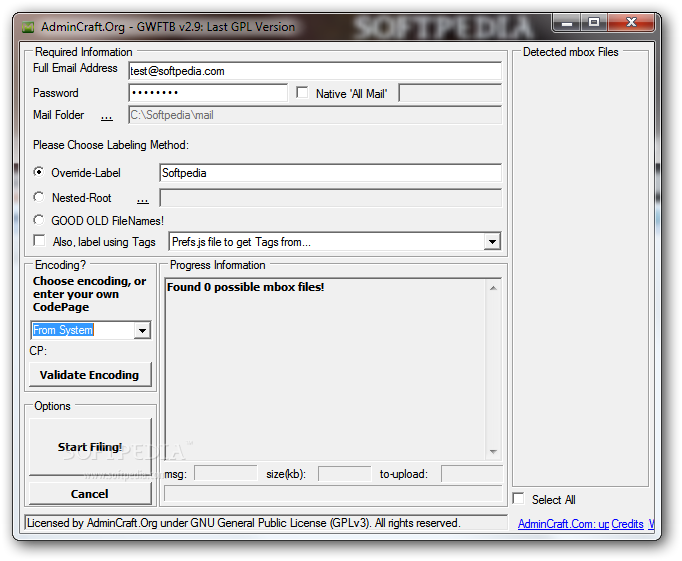
Task: Expand the From System encoding dropdown
Action: 142,331
